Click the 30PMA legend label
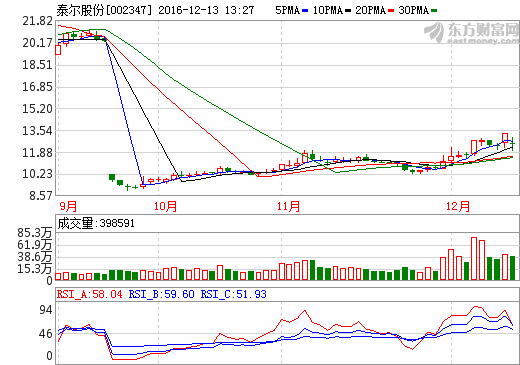This screenshot has width=520, height=365. [x=414, y=10]
